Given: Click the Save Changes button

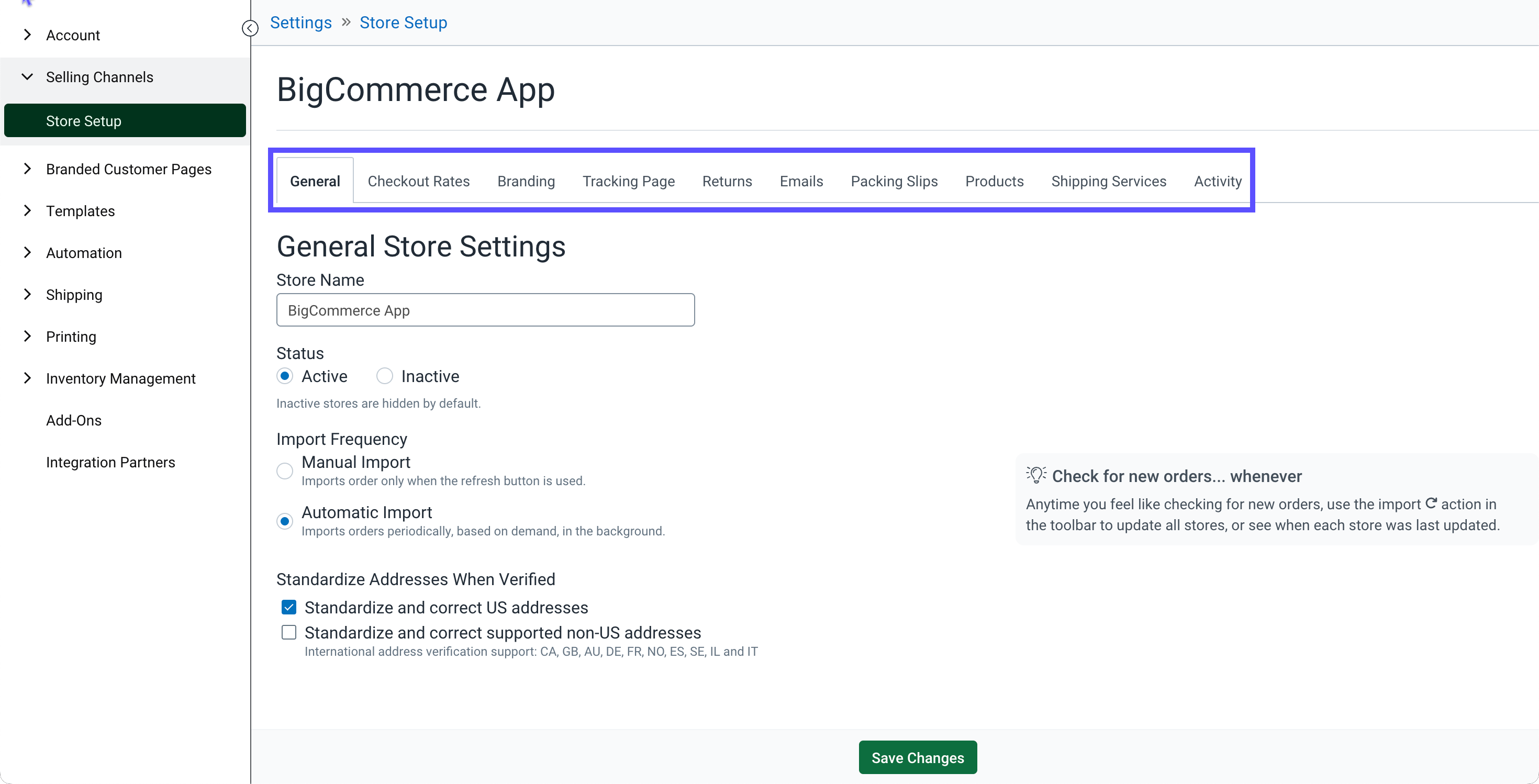Looking at the screenshot, I should 917,757.
